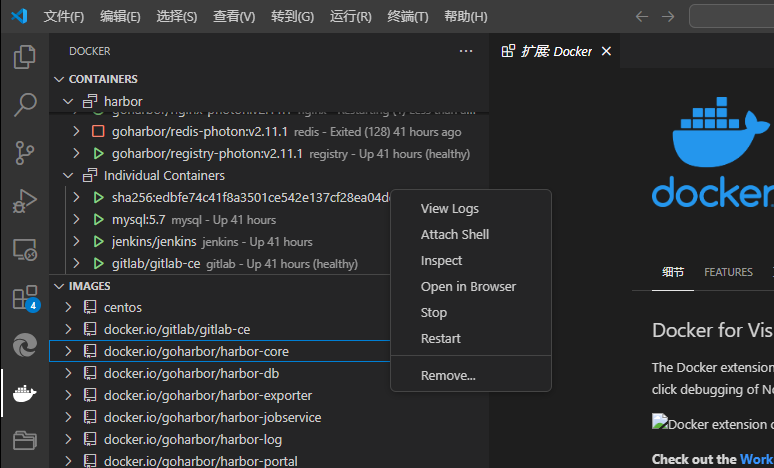The width and height of the screenshot is (774, 468).
Task: Open the Run and Debug view
Action: [x=25, y=201]
